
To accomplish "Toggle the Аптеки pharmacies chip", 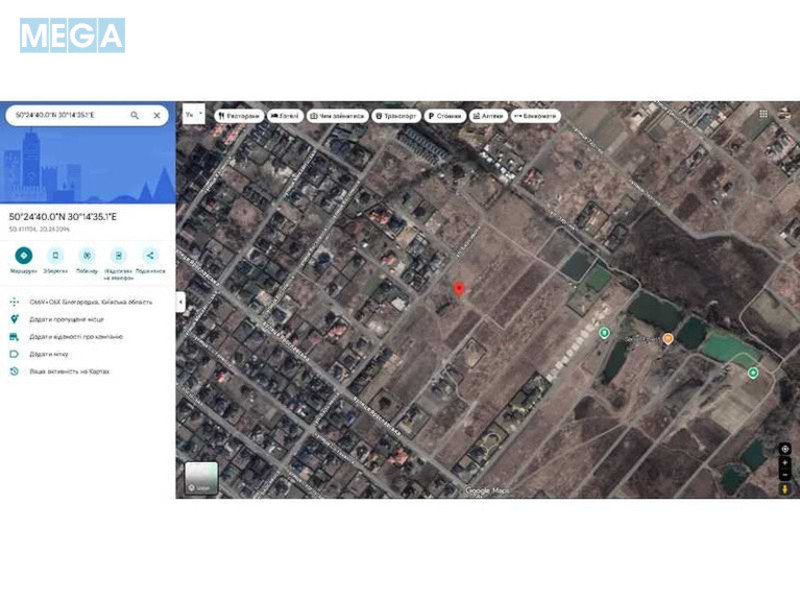I will point(489,115).
